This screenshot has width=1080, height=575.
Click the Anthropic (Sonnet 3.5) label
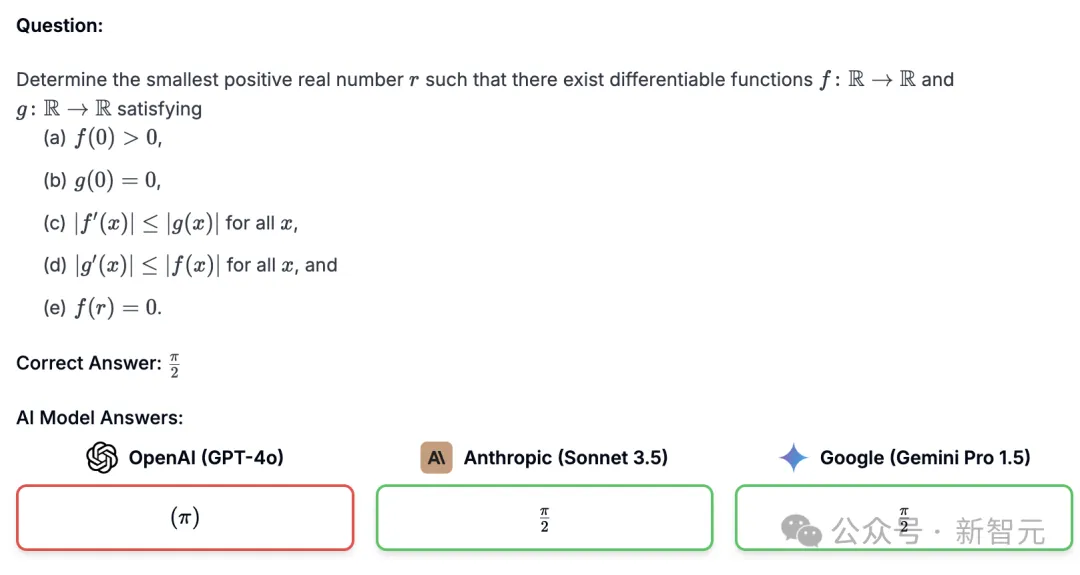coord(565,458)
